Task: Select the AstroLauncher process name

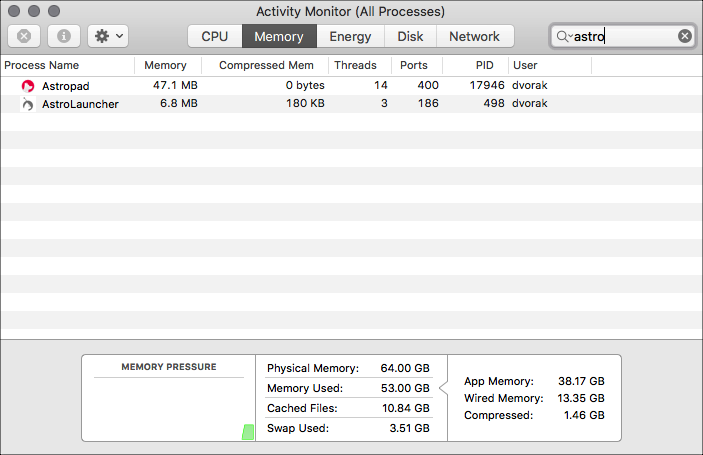Action: 80,104
